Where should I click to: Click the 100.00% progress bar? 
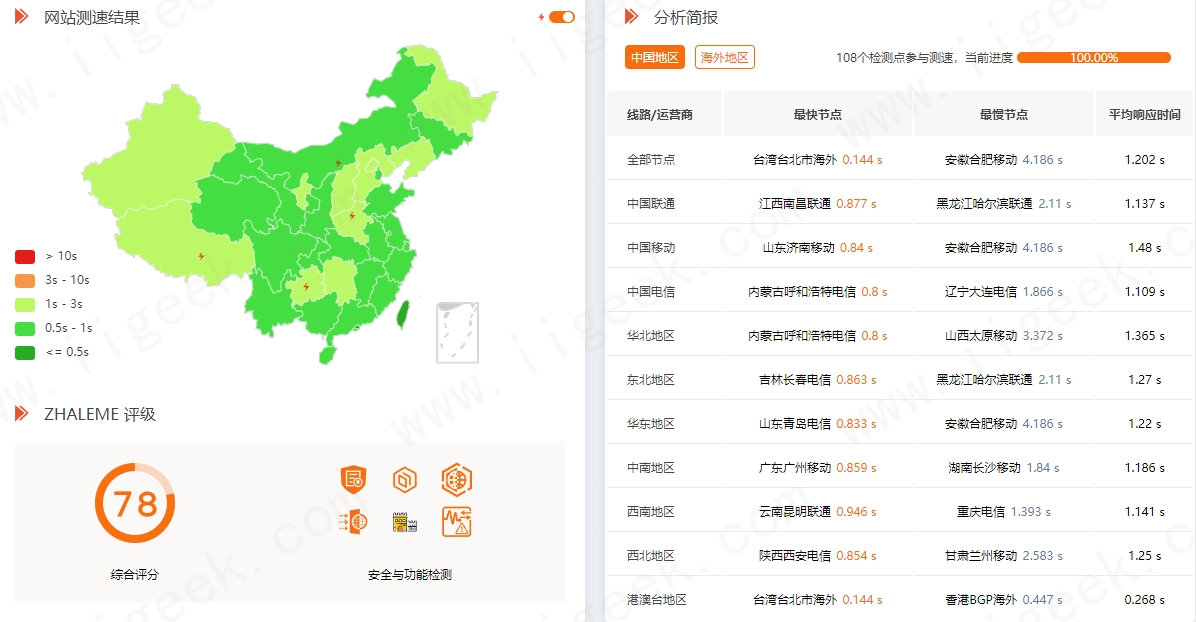[1094, 57]
